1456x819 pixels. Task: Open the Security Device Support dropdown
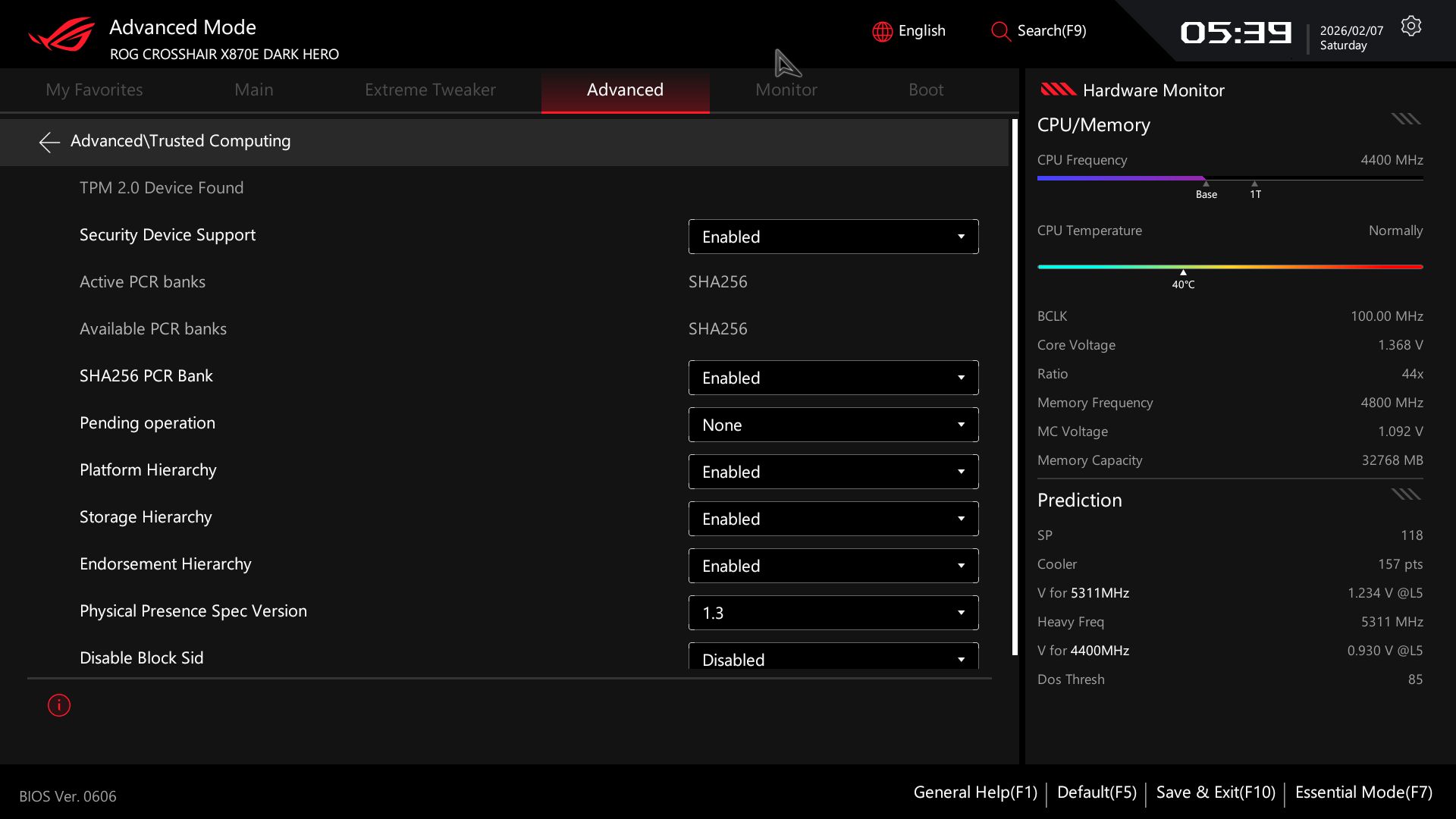point(833,237)
